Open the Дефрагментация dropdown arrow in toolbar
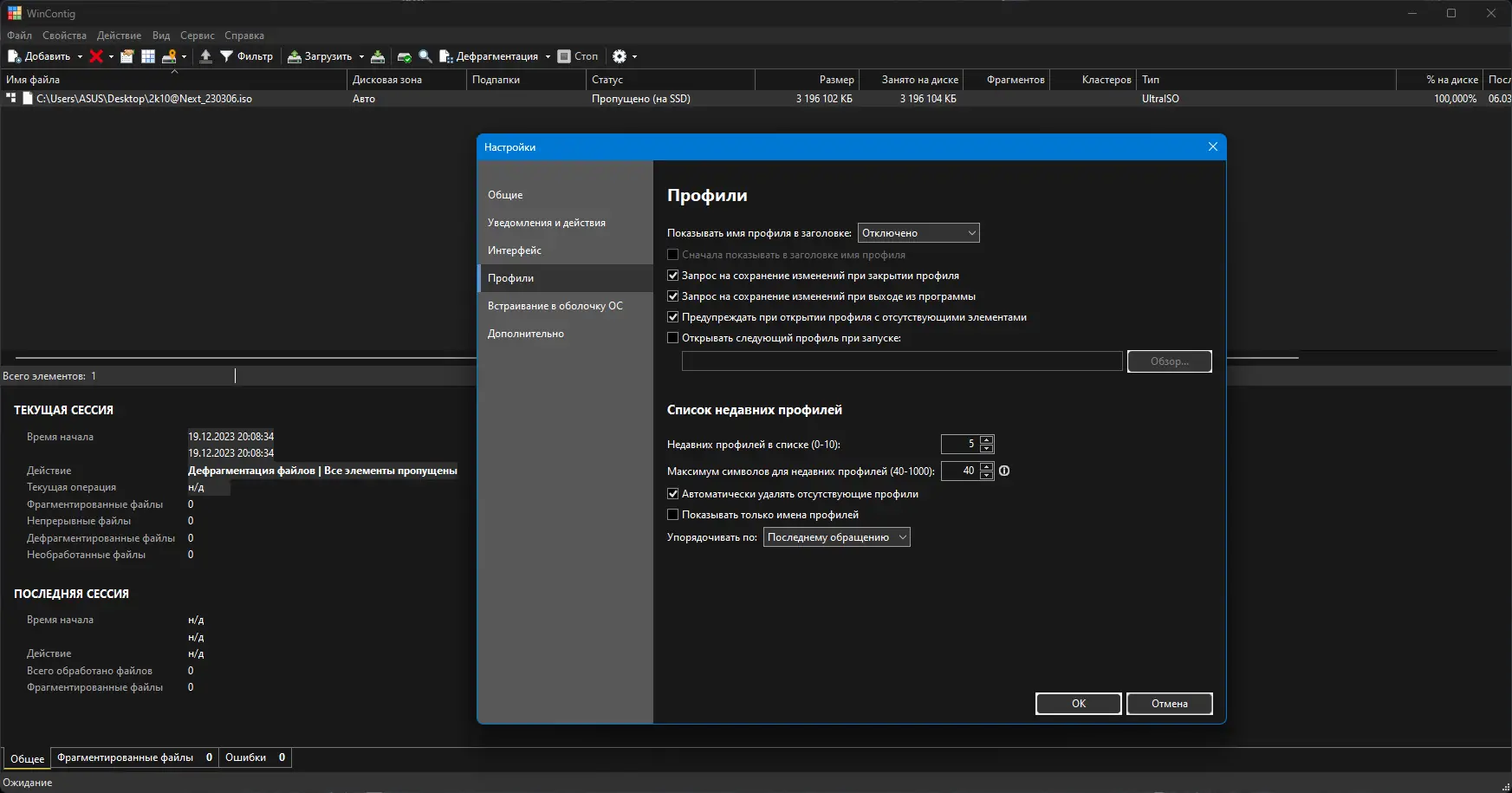Viewport: 1512px width, 793px height. point(548,57)
